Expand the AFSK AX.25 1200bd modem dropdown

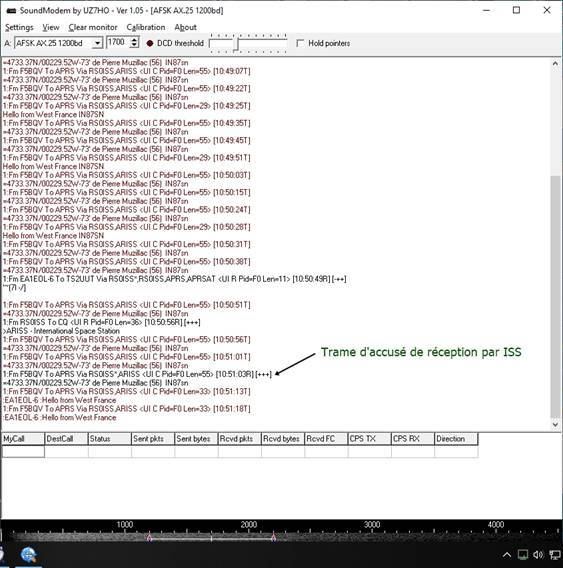tap(97, 43)
